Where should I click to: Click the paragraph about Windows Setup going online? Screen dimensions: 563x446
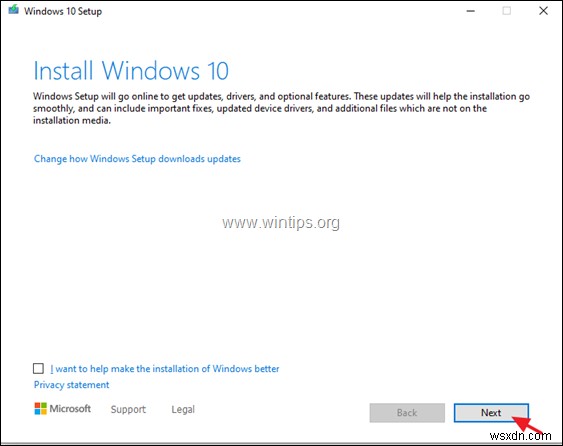point(282,108)
